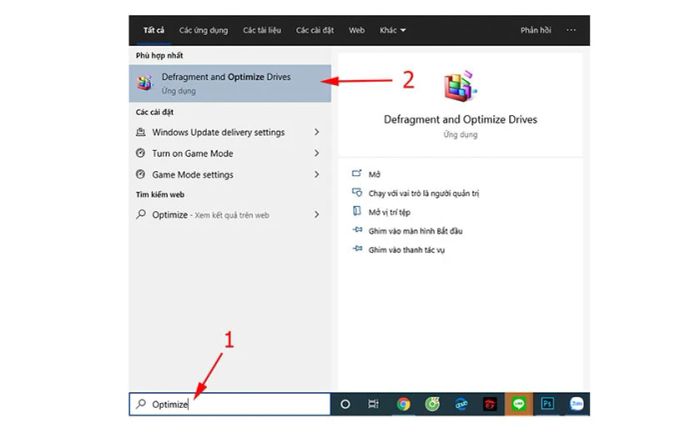Choose Chạy với vai trò là người quản trị

point(424,193)
